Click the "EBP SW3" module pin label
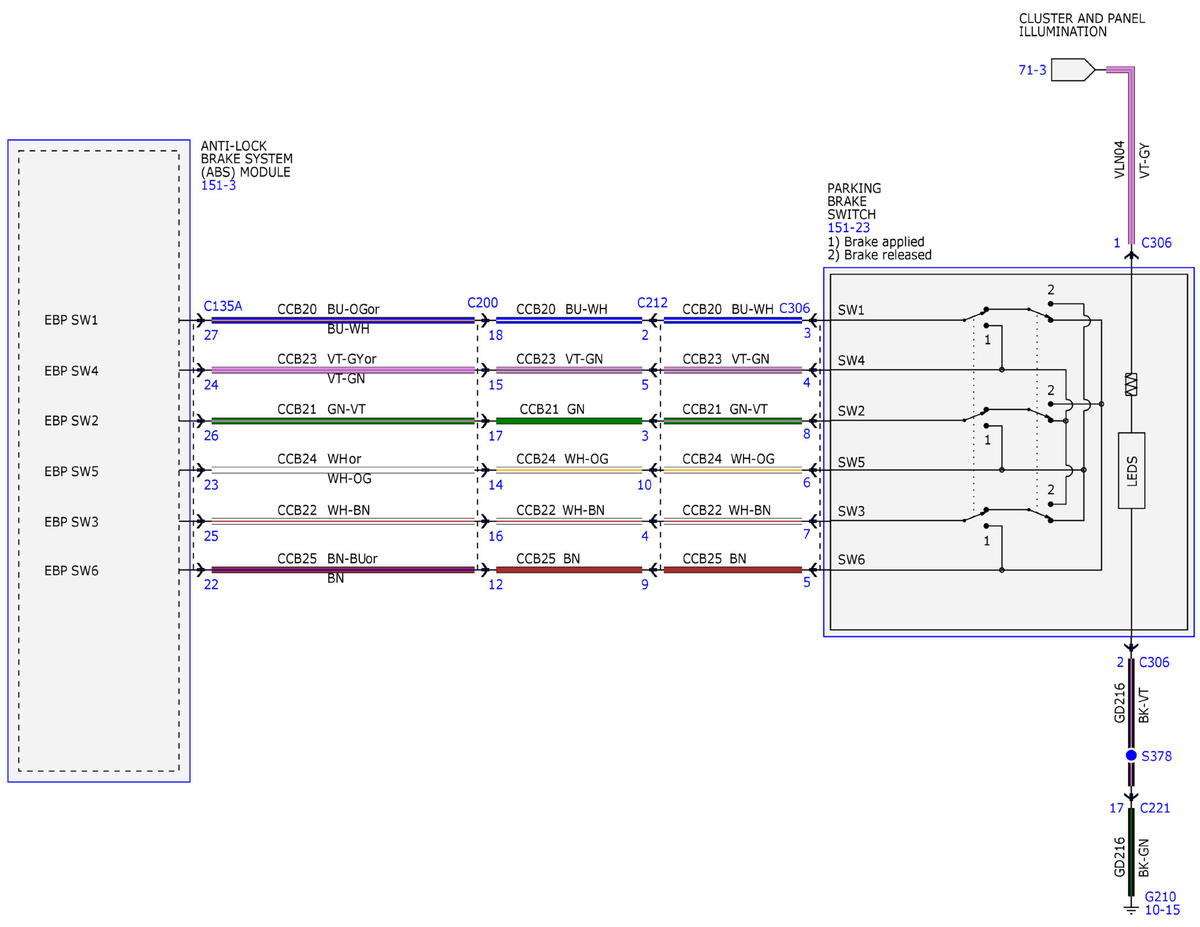 pos(71,521)
